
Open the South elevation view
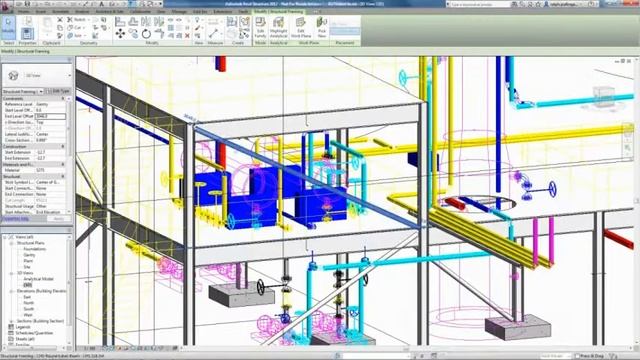pyautogui.click(x=29, y=309)
